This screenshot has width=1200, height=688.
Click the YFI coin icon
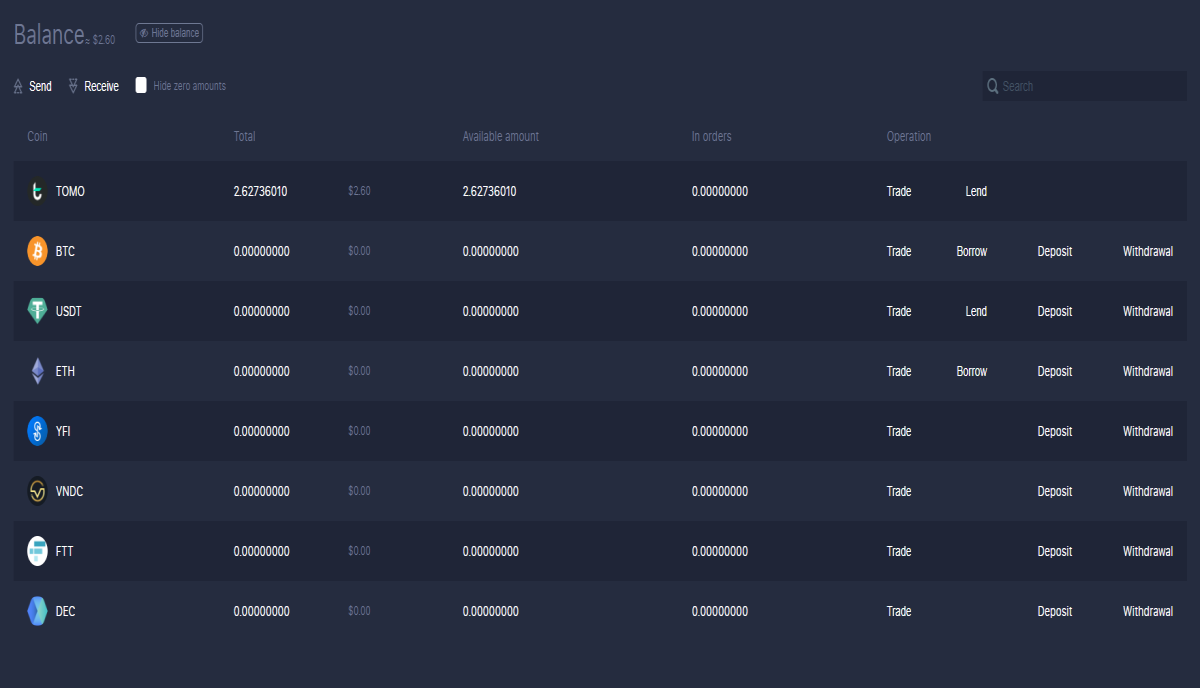pyautogui.click(x=37, y=431)
